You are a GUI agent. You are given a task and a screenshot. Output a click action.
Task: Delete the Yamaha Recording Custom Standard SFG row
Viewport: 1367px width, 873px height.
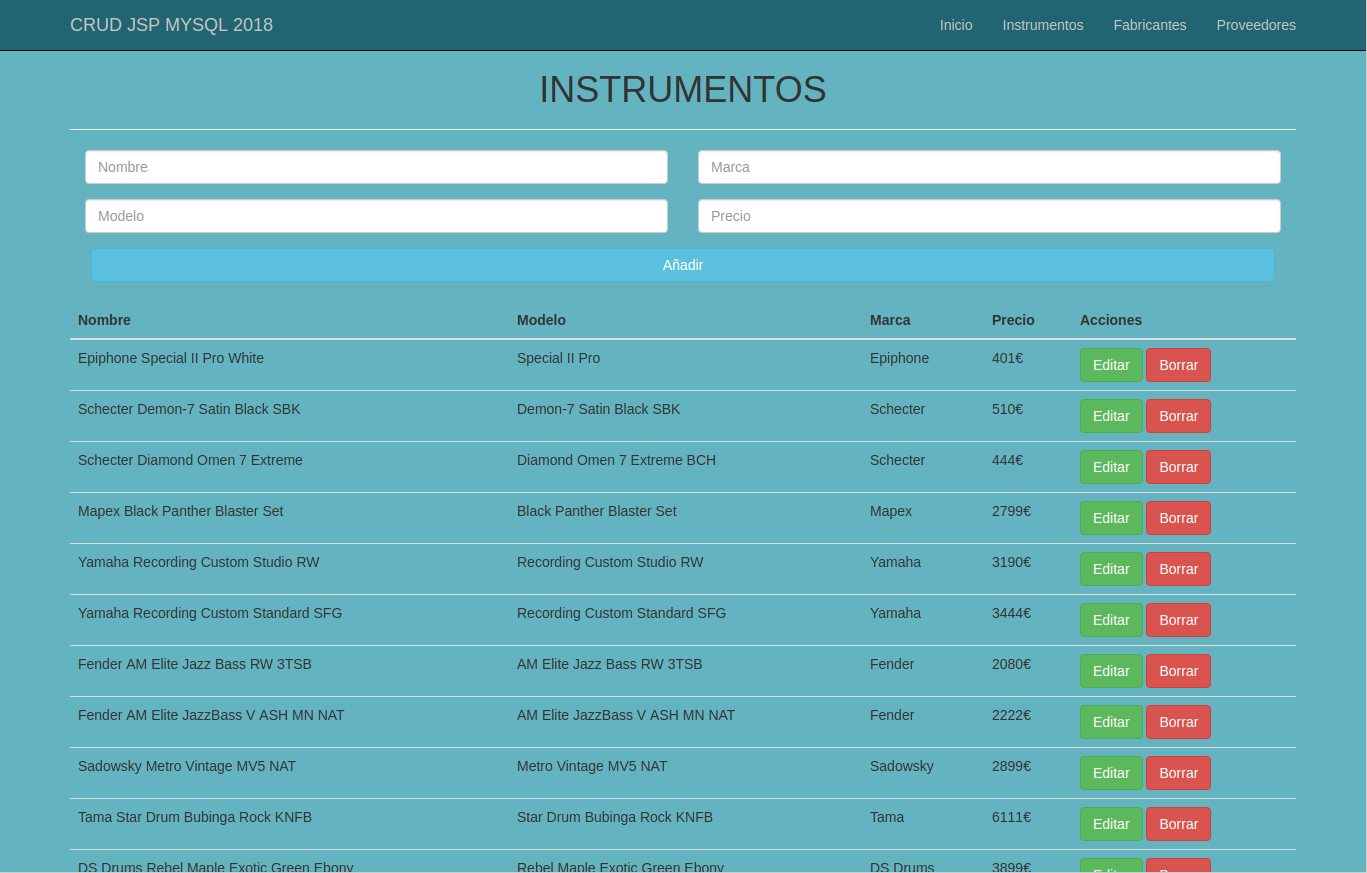1178,620
